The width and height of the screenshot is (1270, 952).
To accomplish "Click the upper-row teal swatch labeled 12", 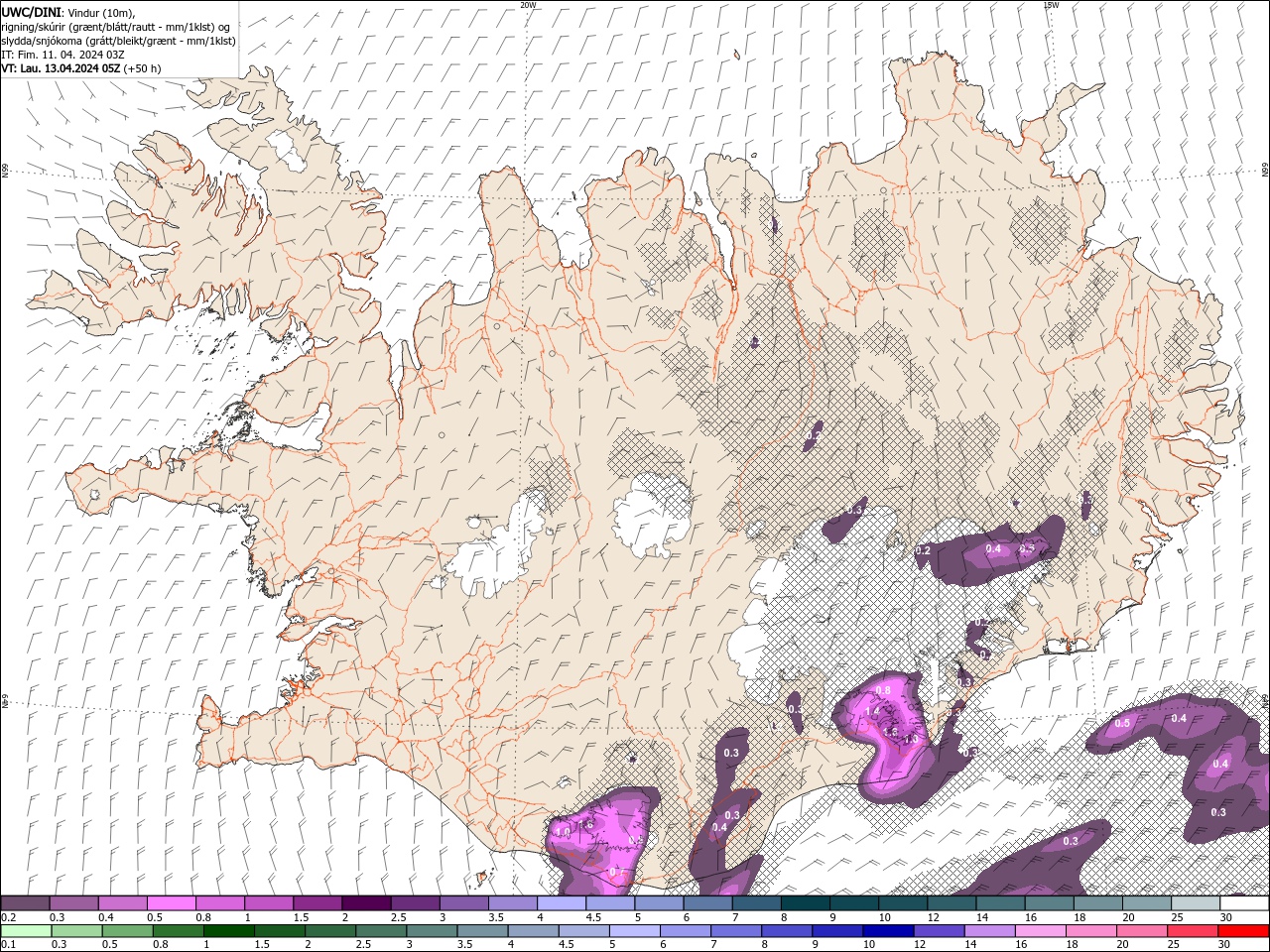I will pyautogui.click(x=951, y=903).
